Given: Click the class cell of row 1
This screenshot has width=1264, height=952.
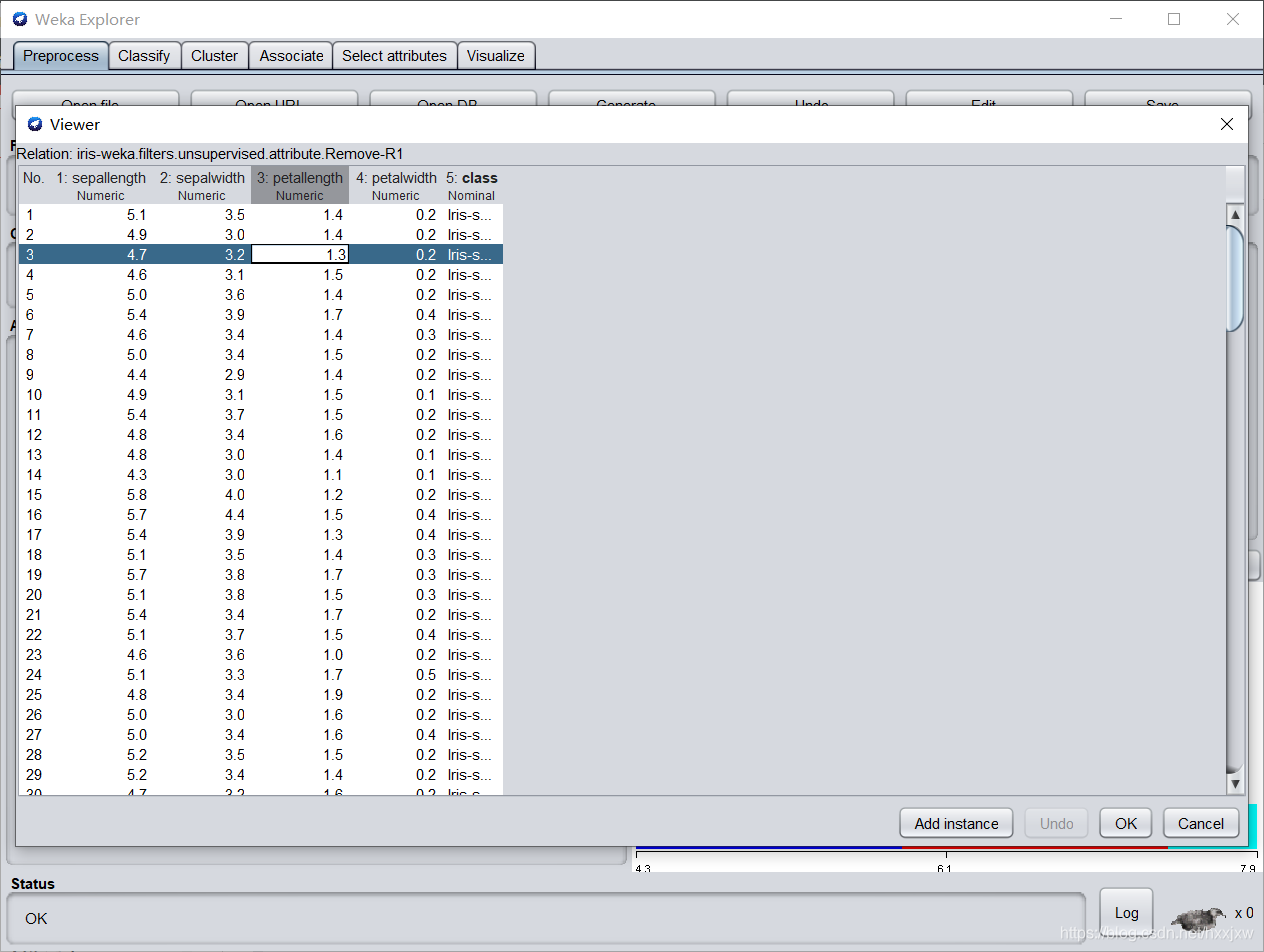Looking at the screenshot, I should [472, 215].
